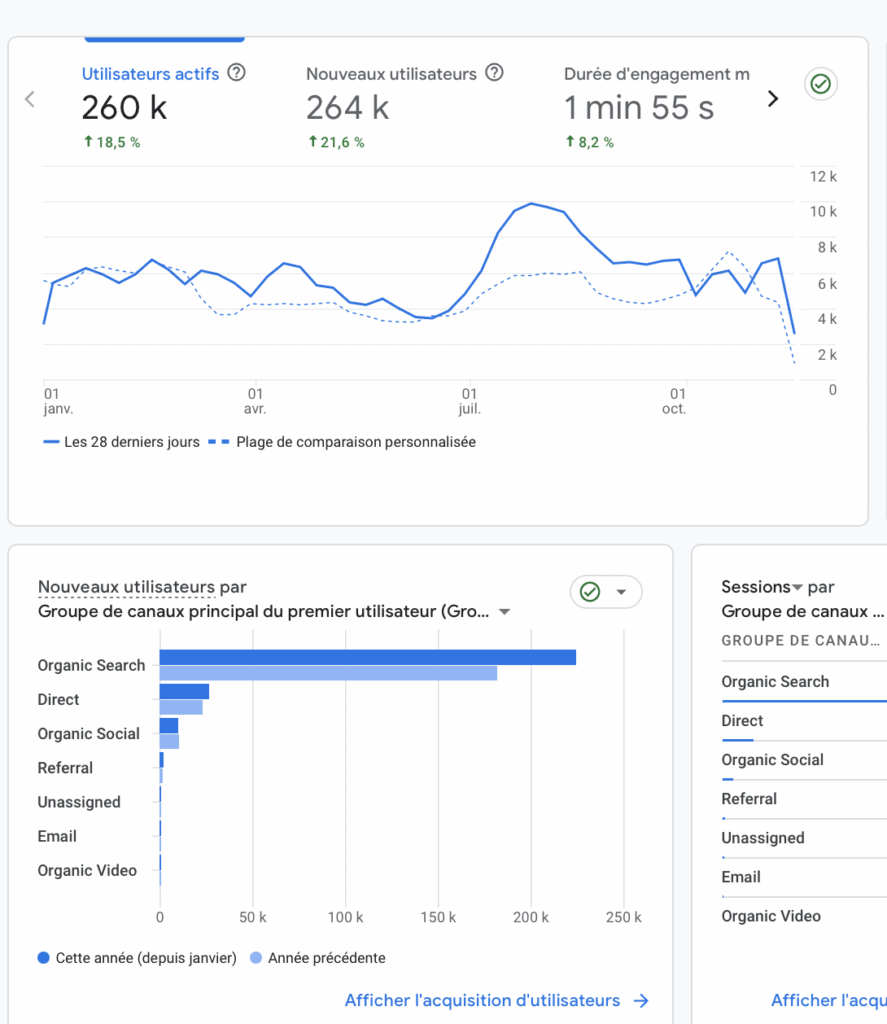Screen dimensions: 887x1024
Task: Click the left arrow for previous metrics
Action: coord(30,98)
